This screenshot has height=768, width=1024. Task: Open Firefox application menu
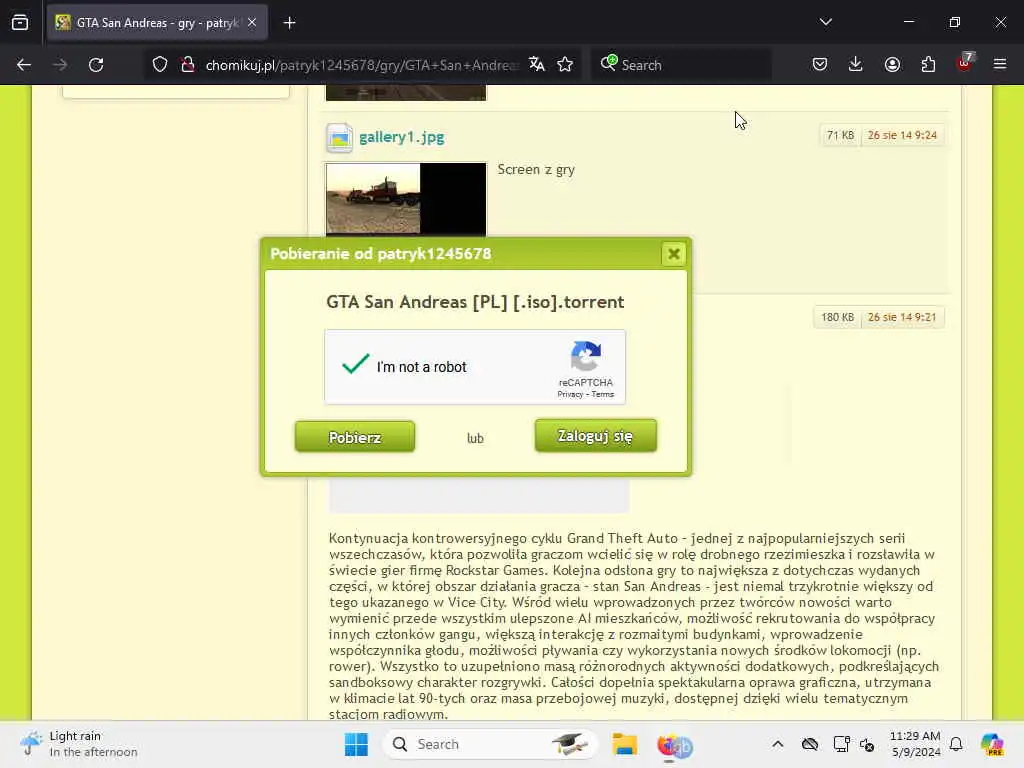coord(1000,64)
